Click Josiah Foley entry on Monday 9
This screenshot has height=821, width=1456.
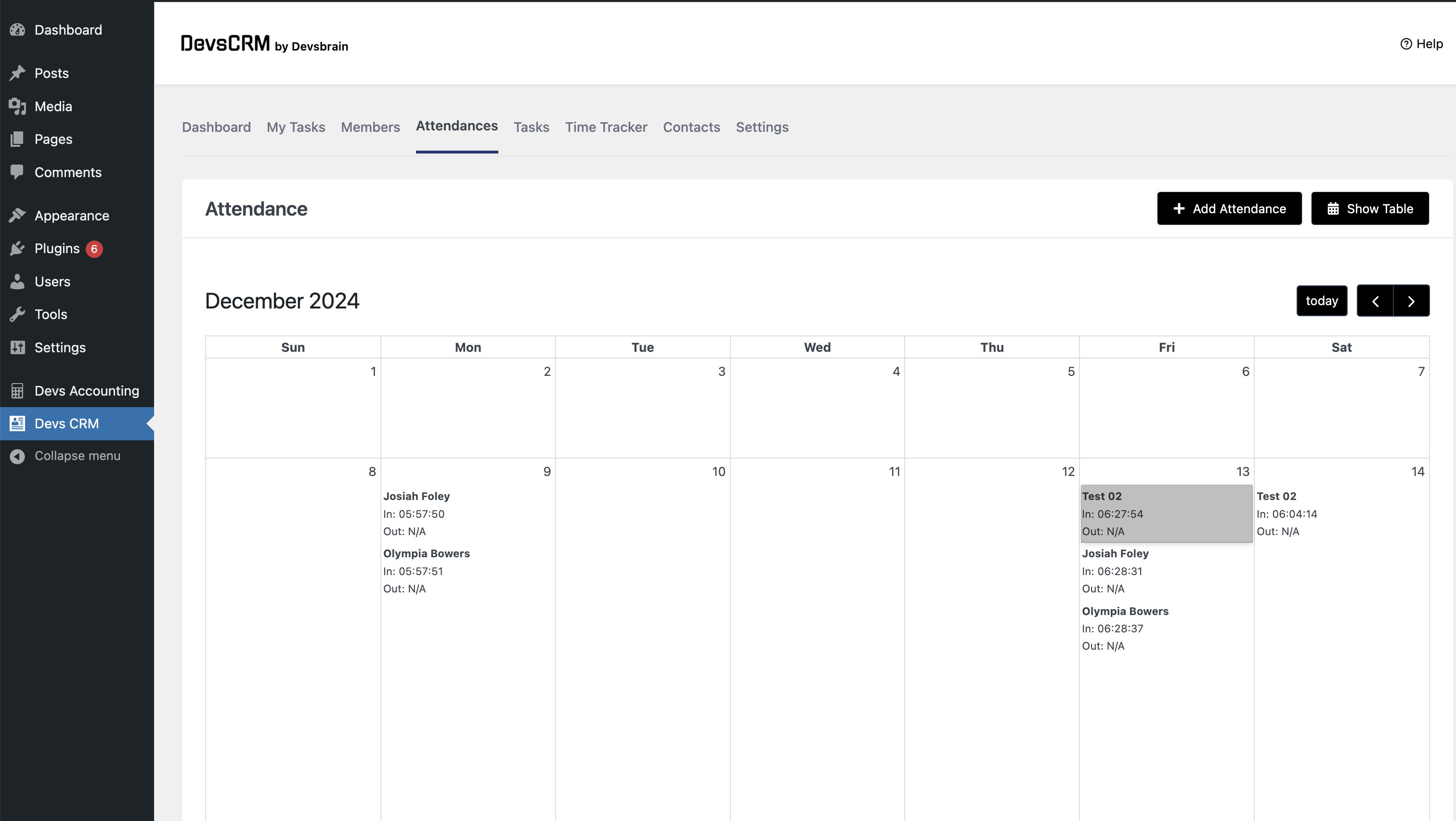click(x=468, y=513)
